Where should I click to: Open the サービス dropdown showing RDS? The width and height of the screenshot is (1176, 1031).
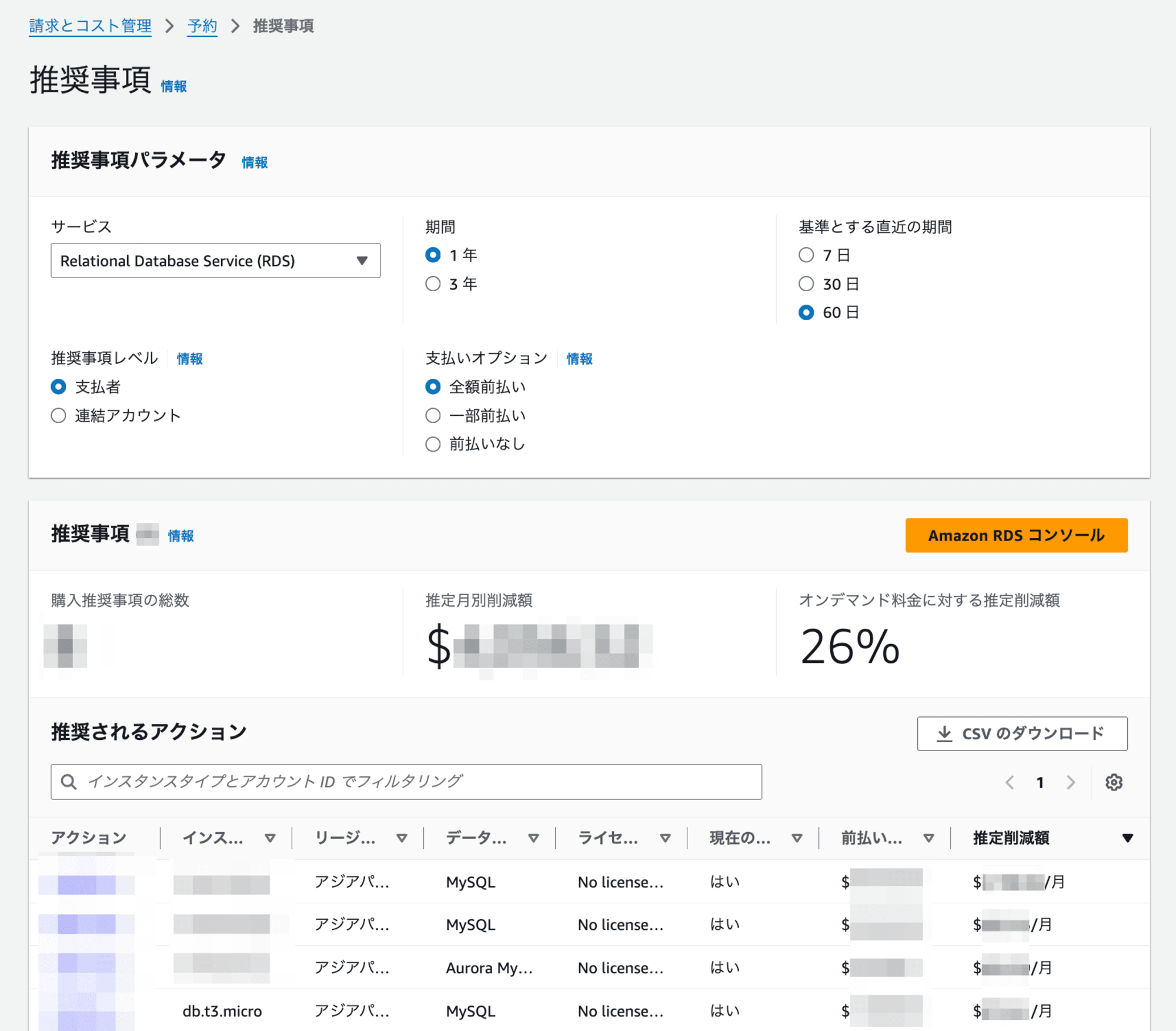pyautogui.click(x=215, y=261)
